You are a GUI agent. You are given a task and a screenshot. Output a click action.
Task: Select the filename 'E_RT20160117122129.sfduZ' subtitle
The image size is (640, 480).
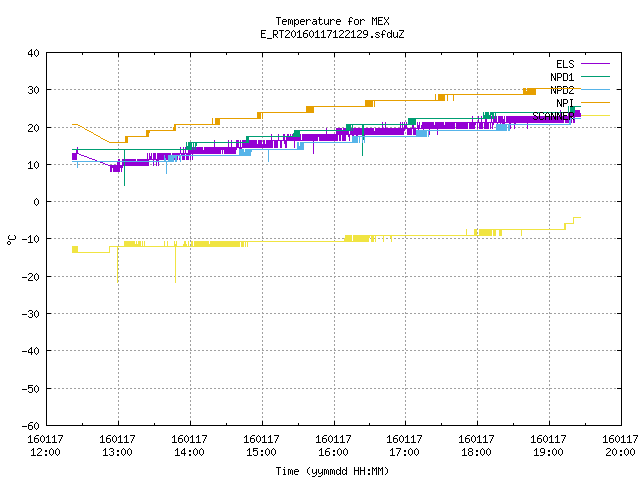[x=332, y=34]
